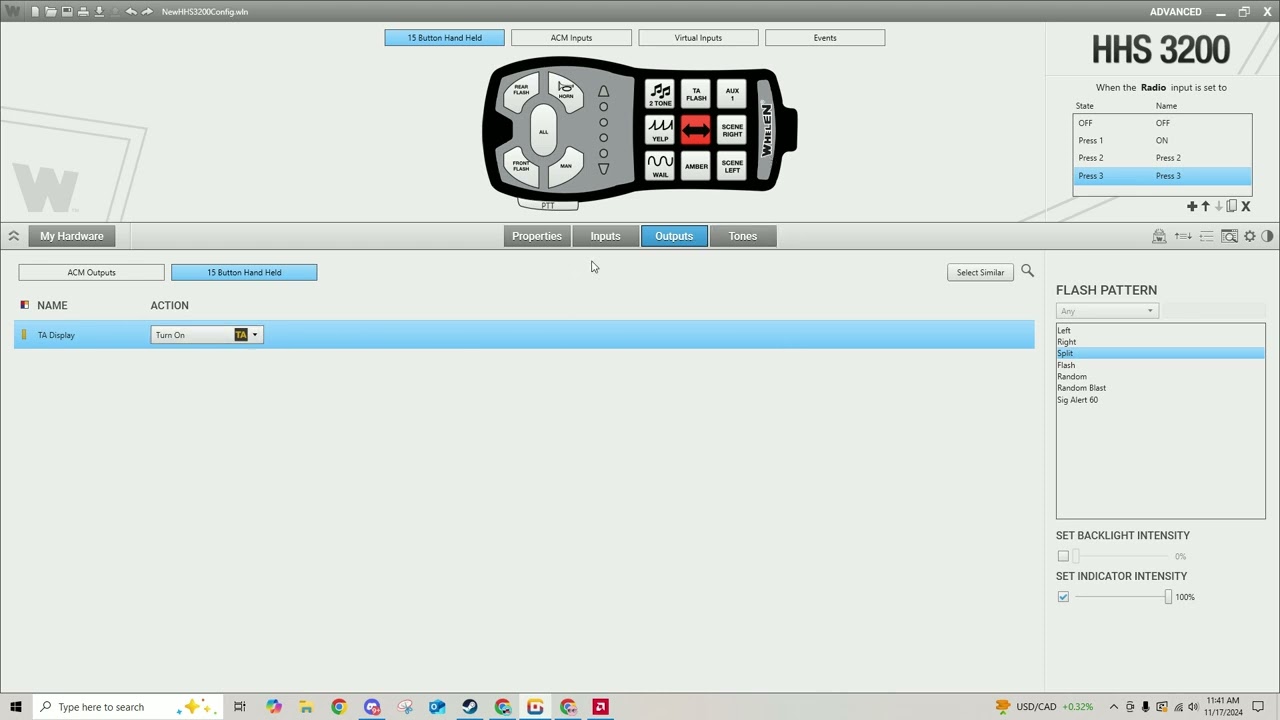Uncheck the Set Indicator Intensity checkbox
This screenshot has height=720, width=1280.
tap(1063, 597)
